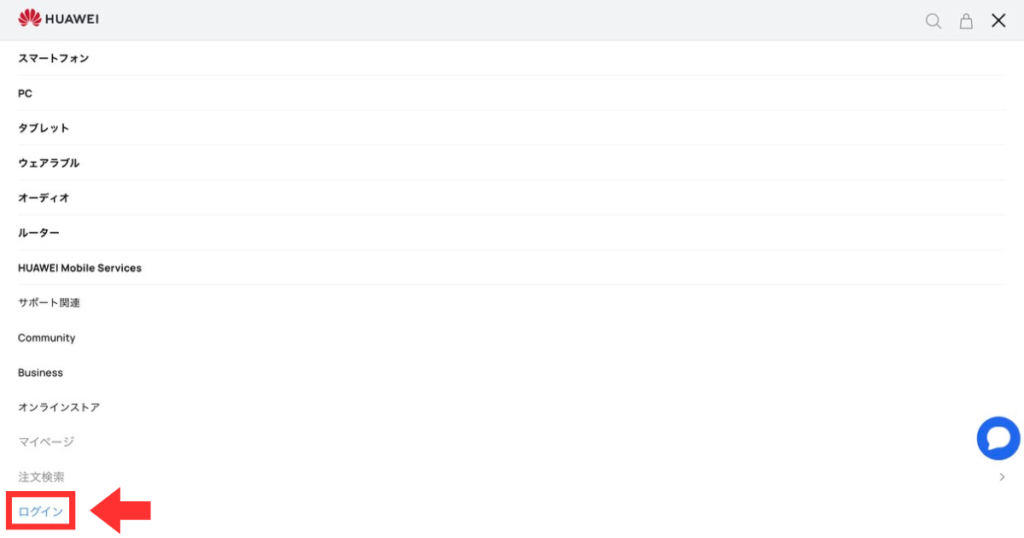1024x538 pixels.
Task: Open オンラインストア link
Action: pos(59,407)
